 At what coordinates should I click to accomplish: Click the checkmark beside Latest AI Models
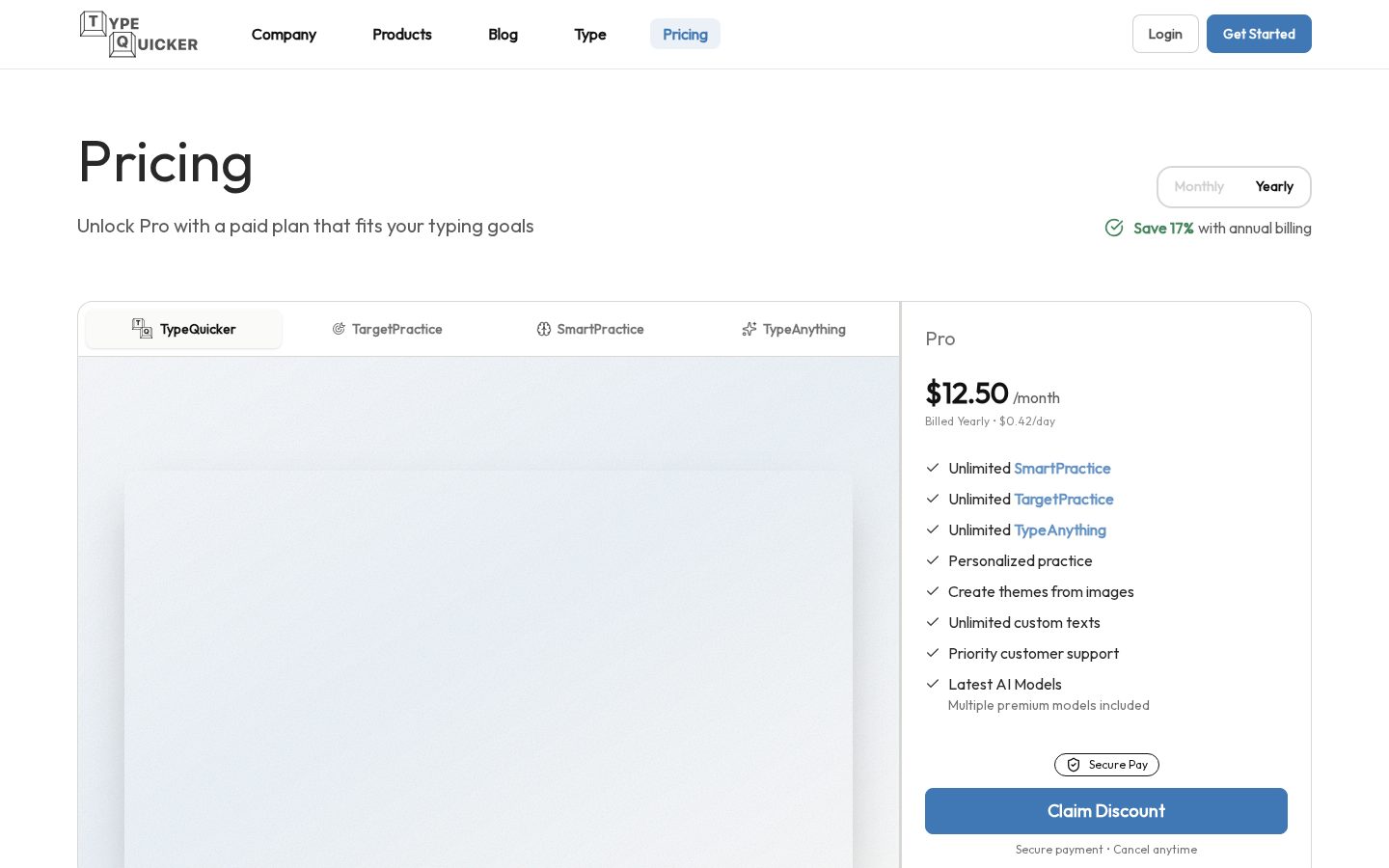933,684
